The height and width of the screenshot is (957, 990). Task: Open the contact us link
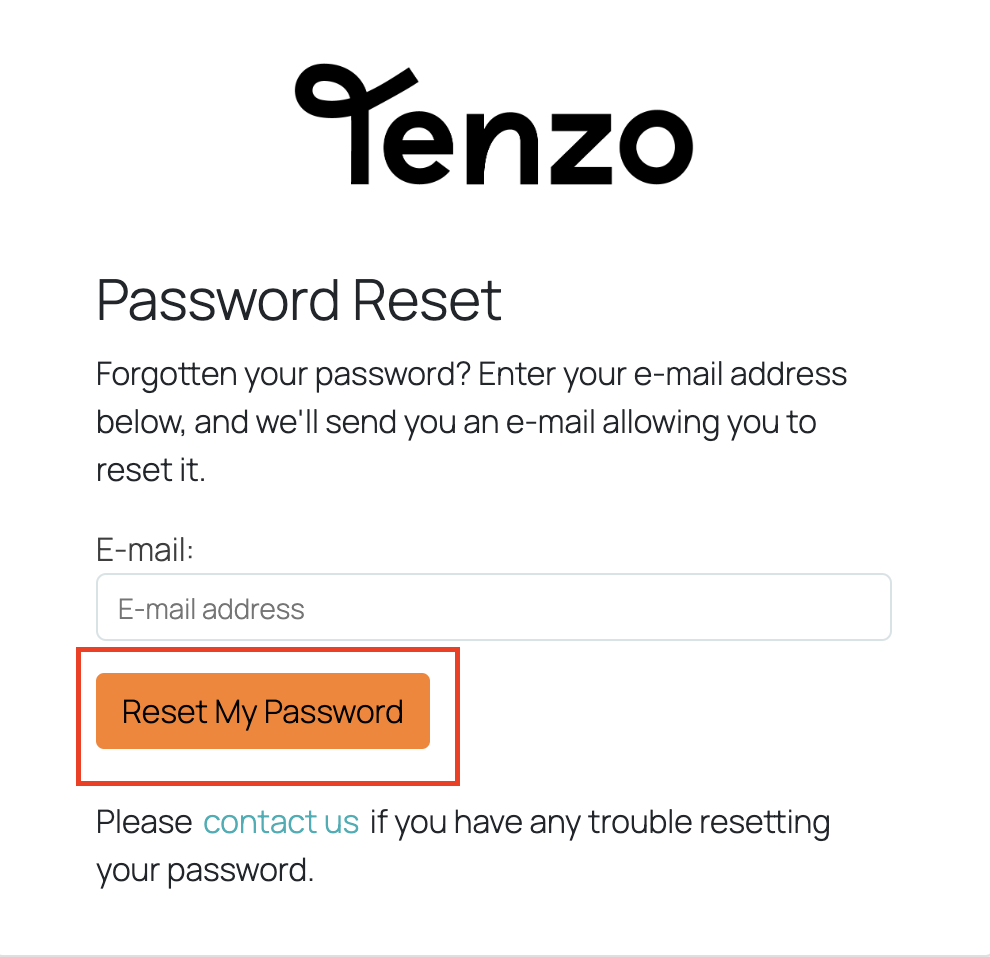click(281, 822)
